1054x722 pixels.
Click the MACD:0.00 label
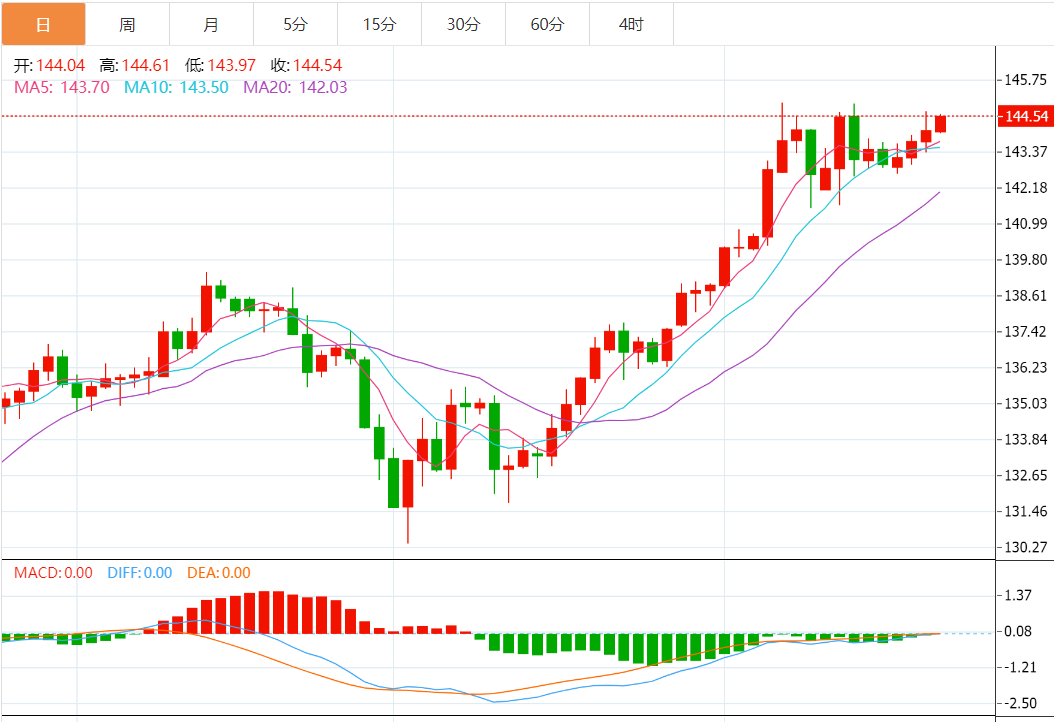click(53, 573)
